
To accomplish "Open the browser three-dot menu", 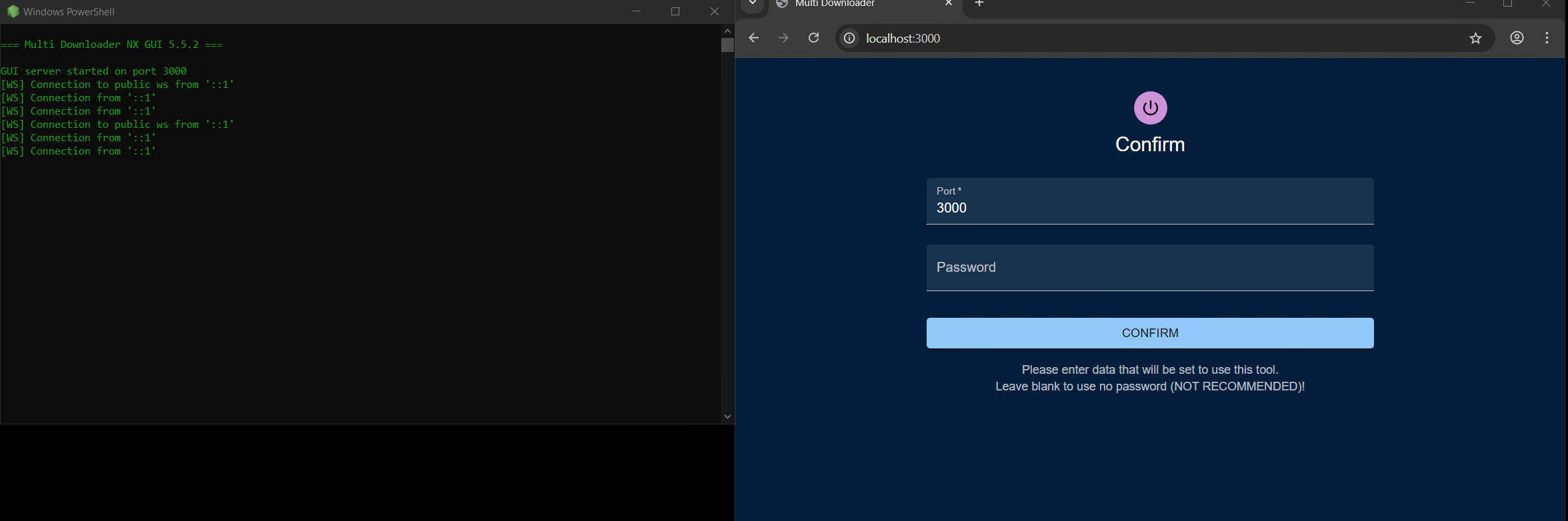I will tap(1547, 38).
